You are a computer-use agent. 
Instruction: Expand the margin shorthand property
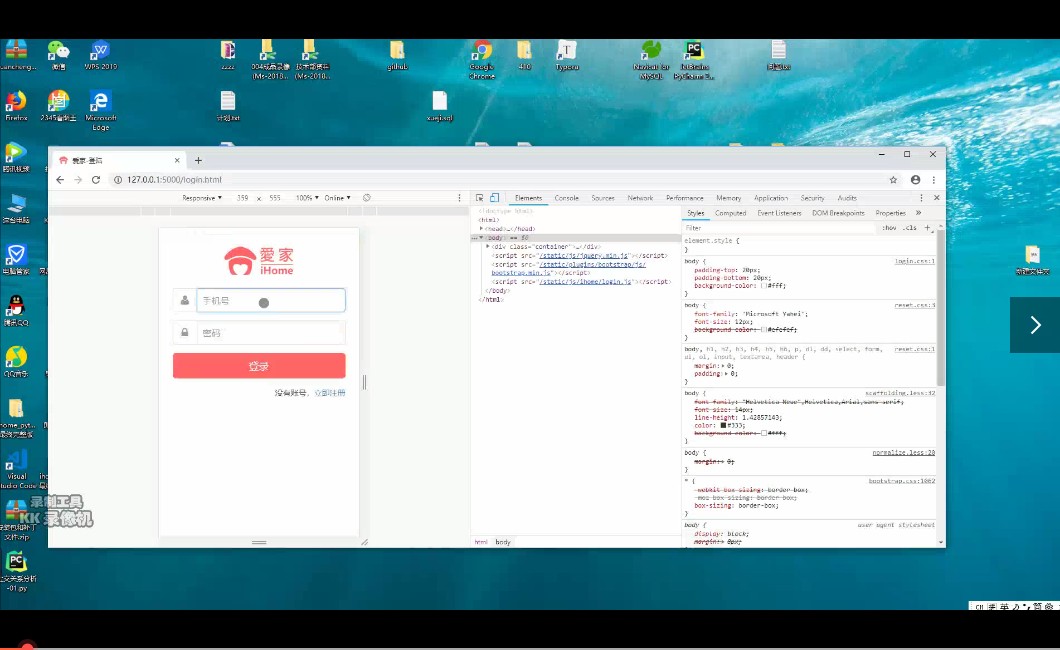click(x=725, y=366)
